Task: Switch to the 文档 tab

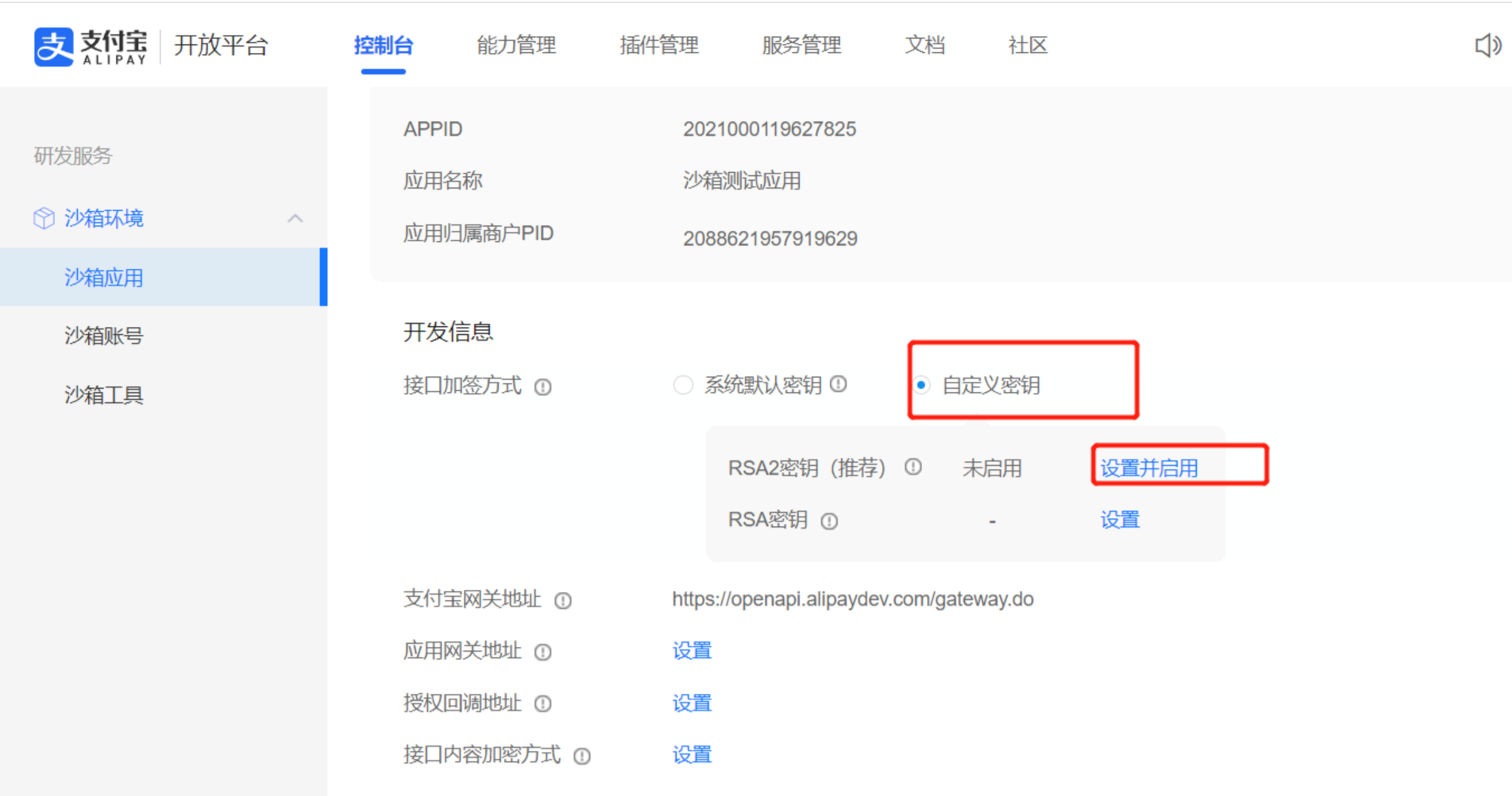Action: [x=924, y=45]
